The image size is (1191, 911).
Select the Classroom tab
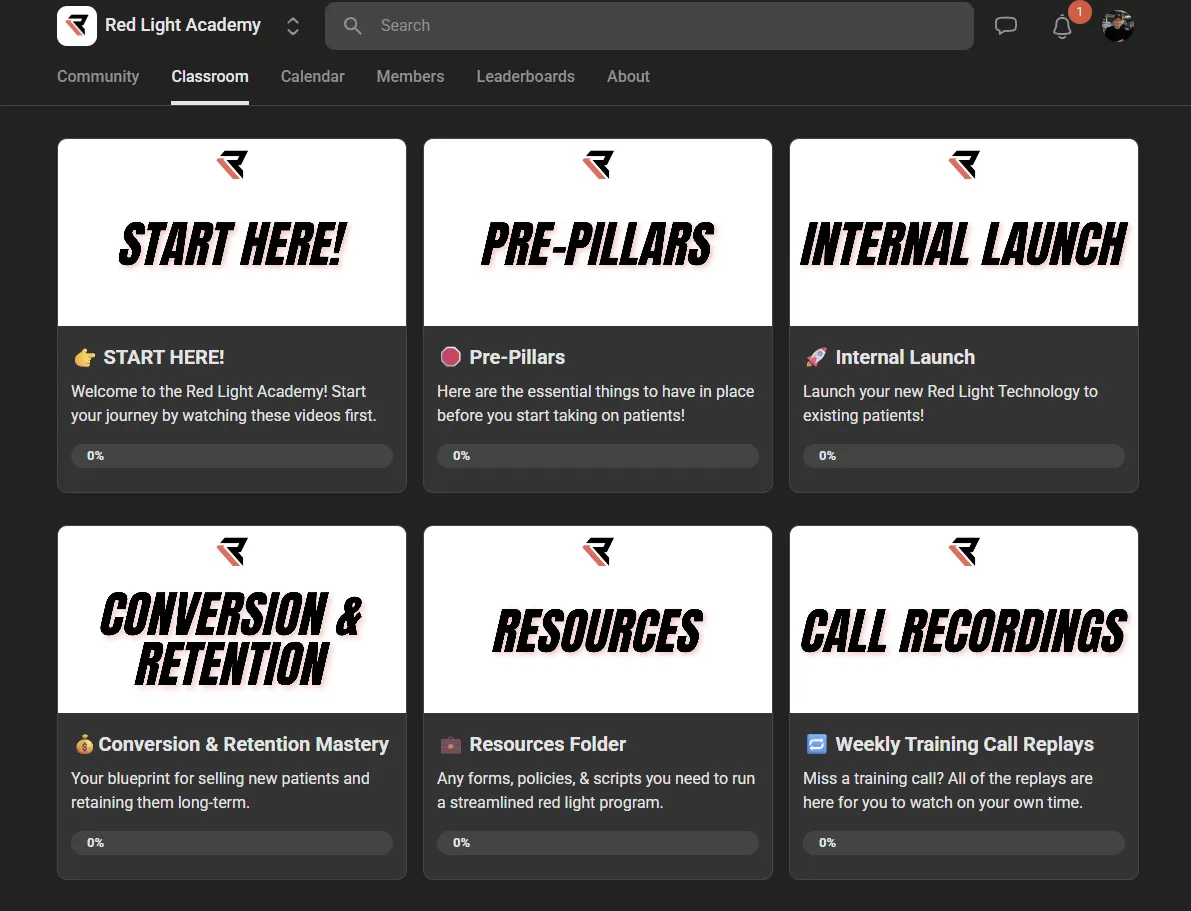coord(210,77)
